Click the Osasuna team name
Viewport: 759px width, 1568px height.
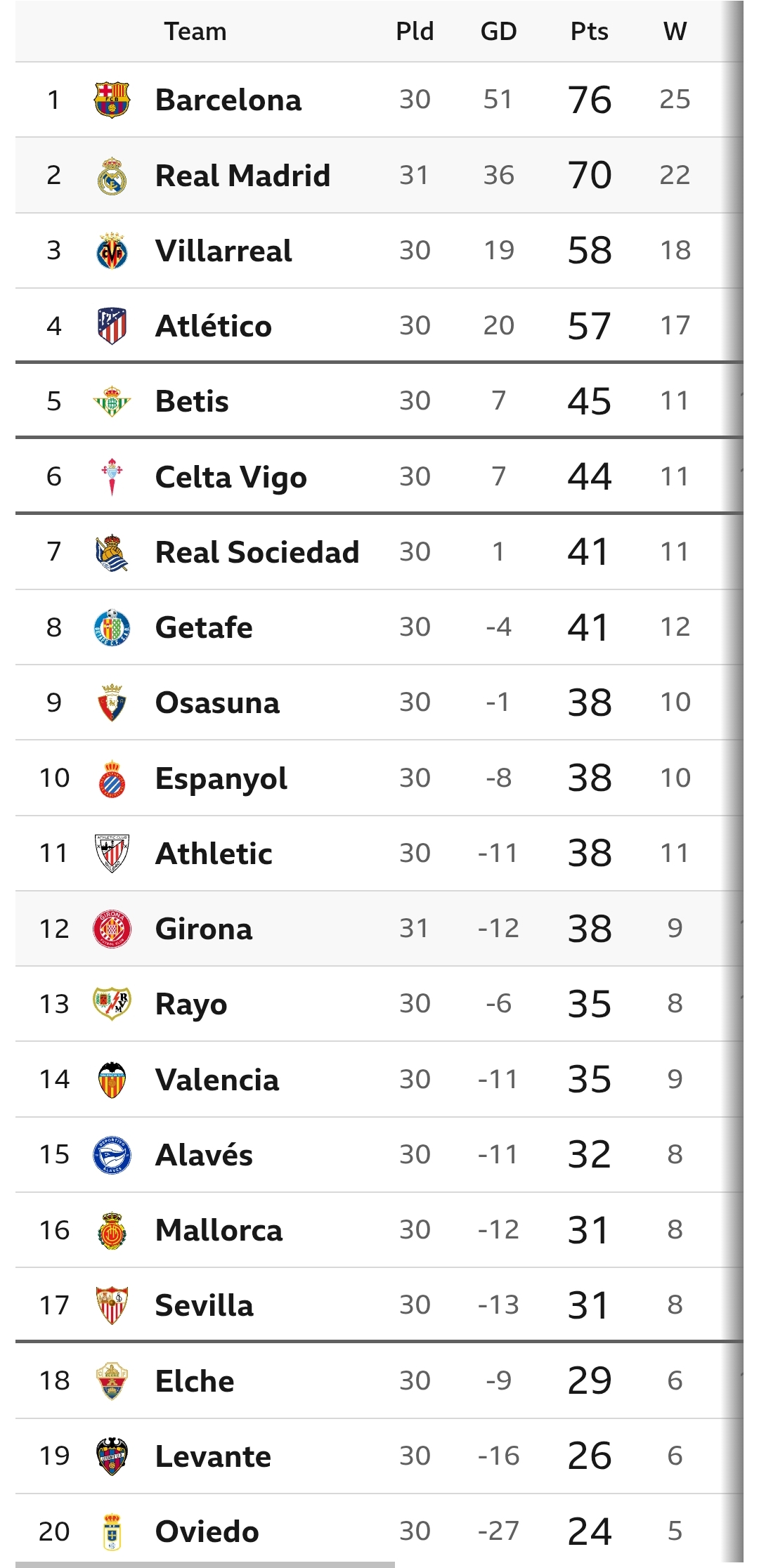tap(217, 703)
